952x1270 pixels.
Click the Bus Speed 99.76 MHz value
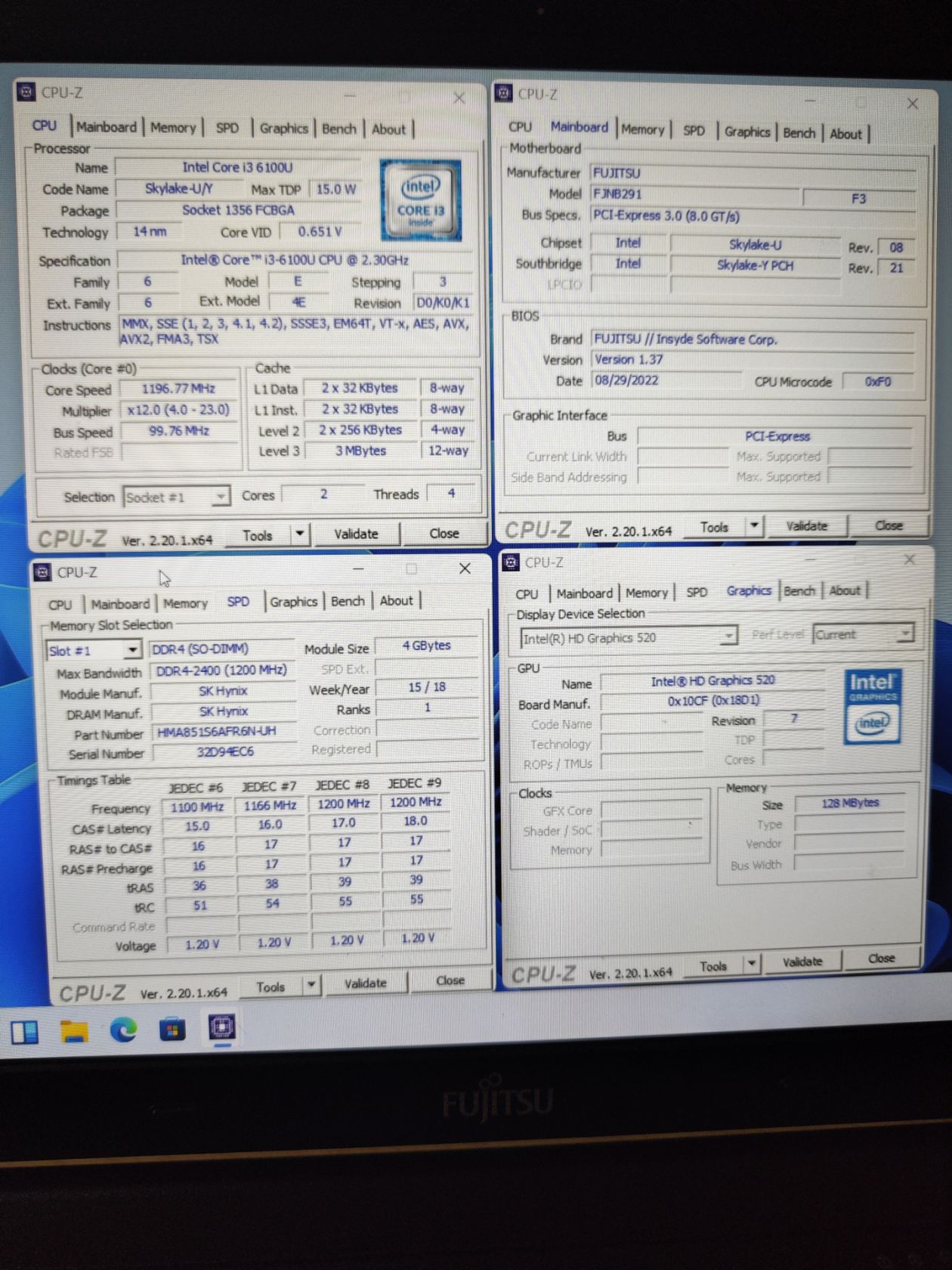tap(178, 431)
